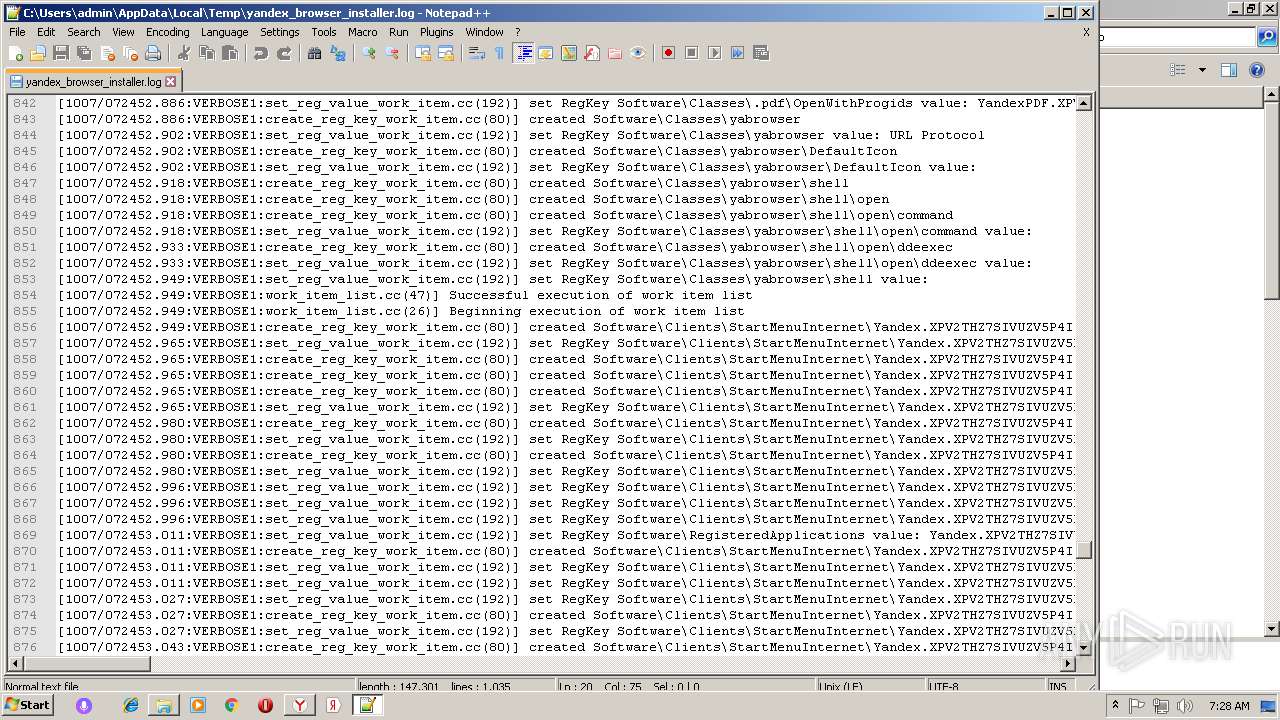
Task: Open Opera browser from the taskbar
Action: coord(265,705)
